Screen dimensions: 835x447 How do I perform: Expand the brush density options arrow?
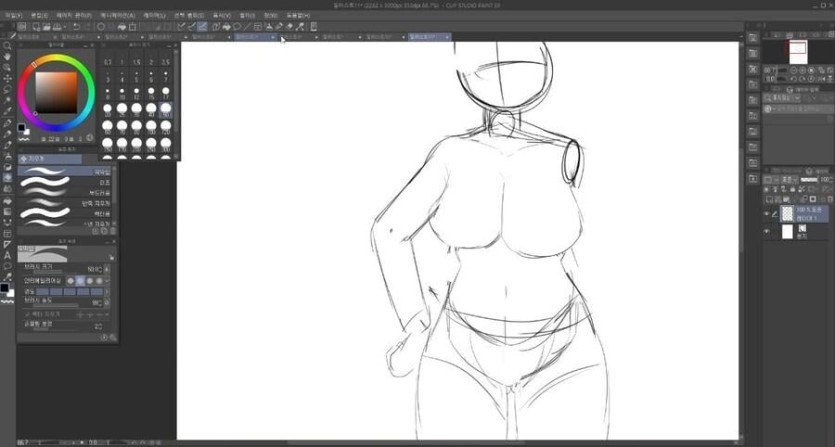pos(109,302)
